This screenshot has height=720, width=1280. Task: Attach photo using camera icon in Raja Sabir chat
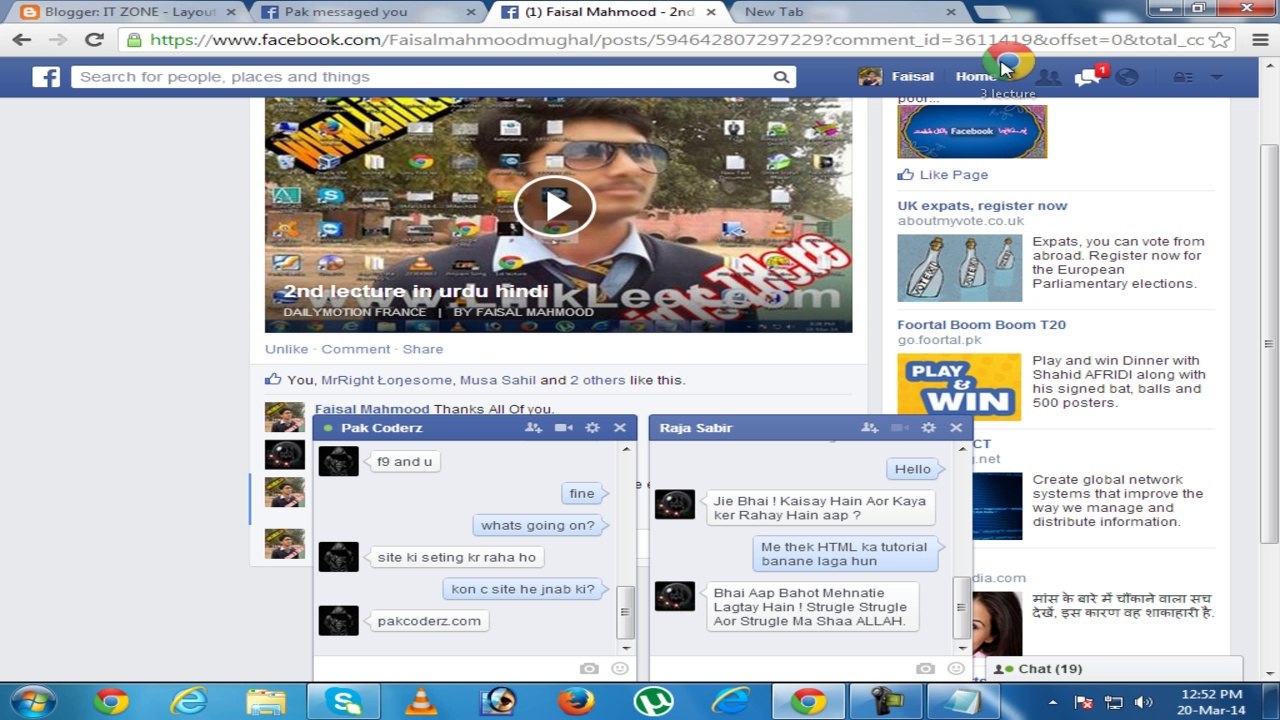click(926, 668)
